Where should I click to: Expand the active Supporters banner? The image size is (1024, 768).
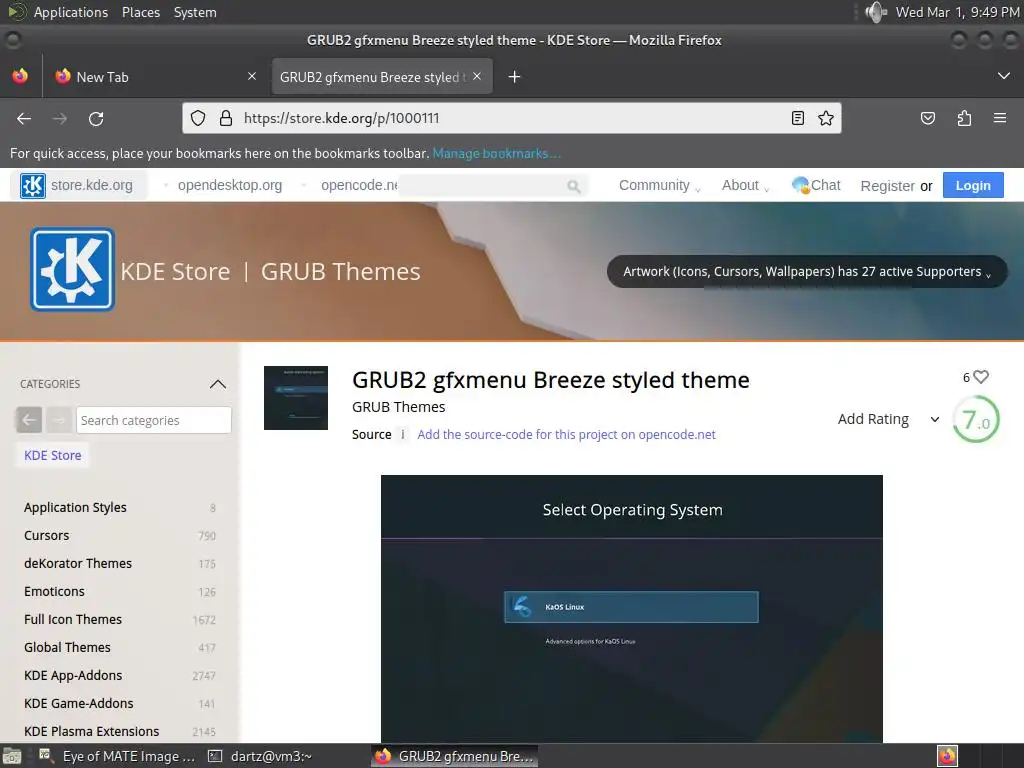tap(807, 272)
